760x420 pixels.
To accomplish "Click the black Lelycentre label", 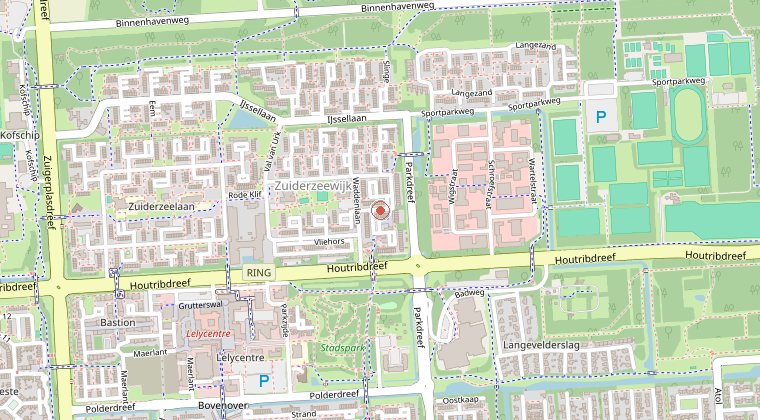I will coord(240,358).
